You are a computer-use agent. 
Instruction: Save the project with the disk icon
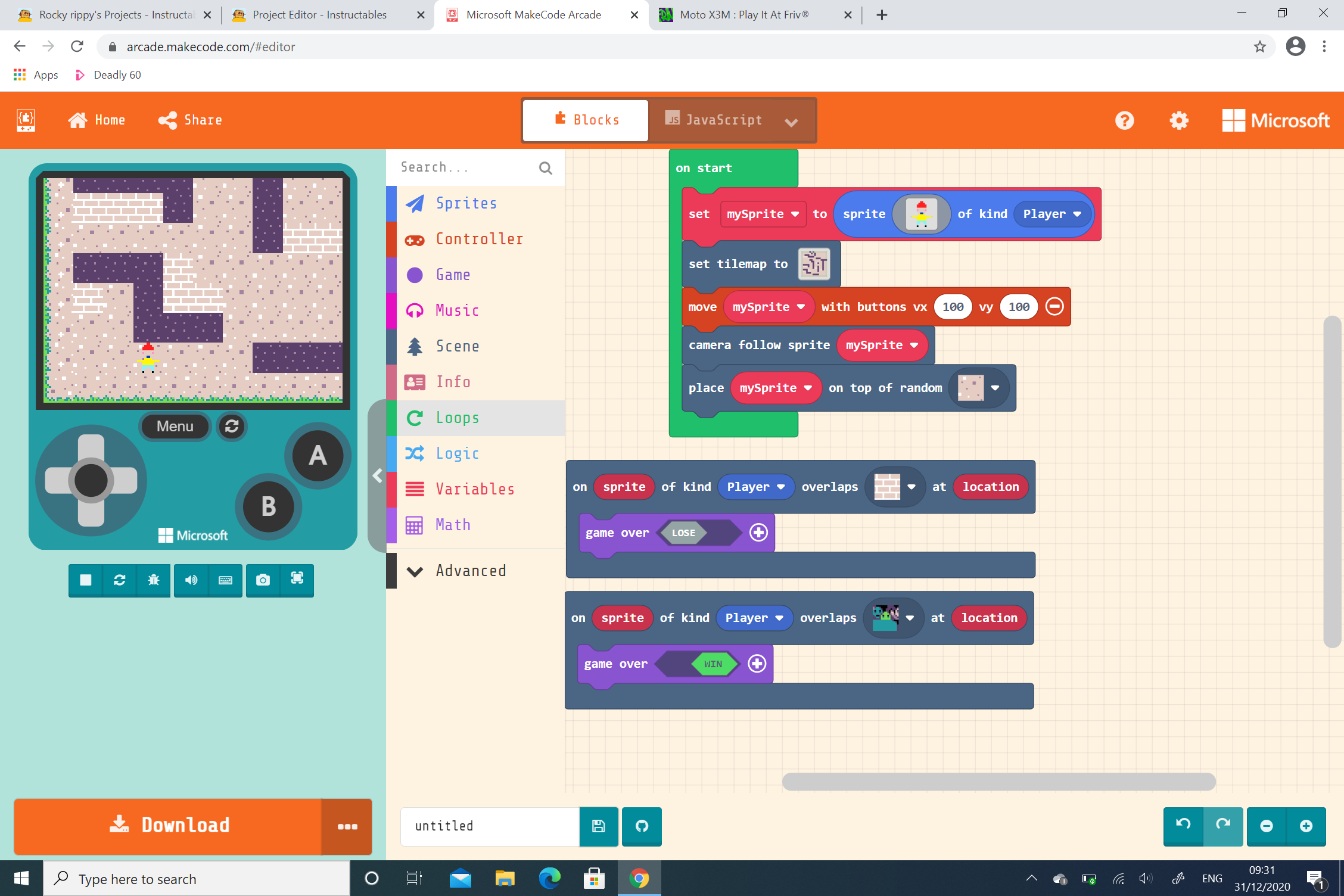click(598, 826)
